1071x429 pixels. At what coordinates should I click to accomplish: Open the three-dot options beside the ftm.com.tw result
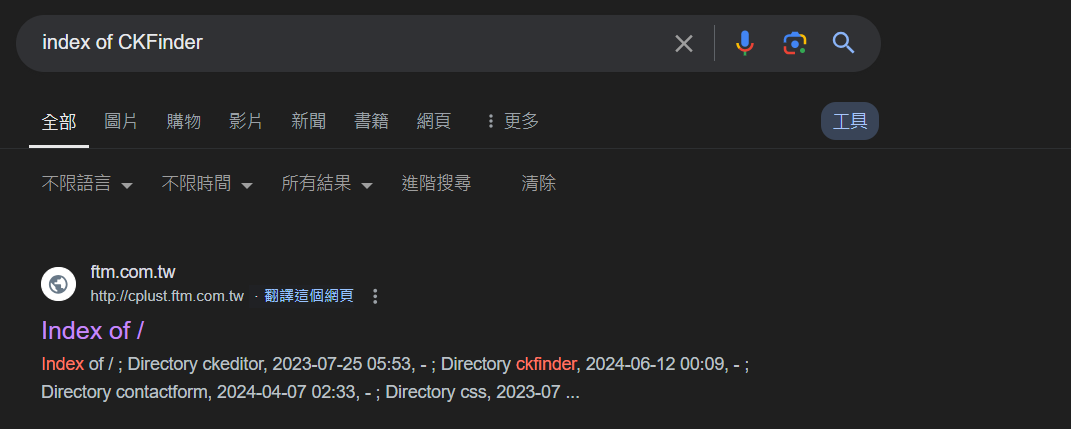(374, 296)
